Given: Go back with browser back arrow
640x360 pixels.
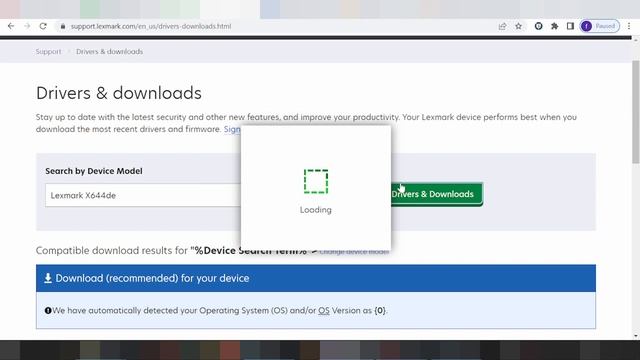Looking at the screenshot, I should coord(11,26).
